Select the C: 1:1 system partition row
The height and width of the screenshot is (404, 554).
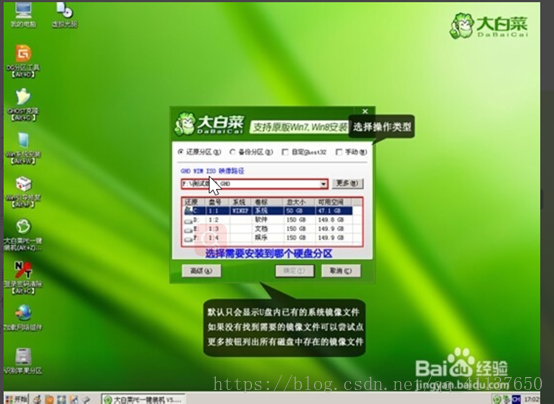coord(268,211)
